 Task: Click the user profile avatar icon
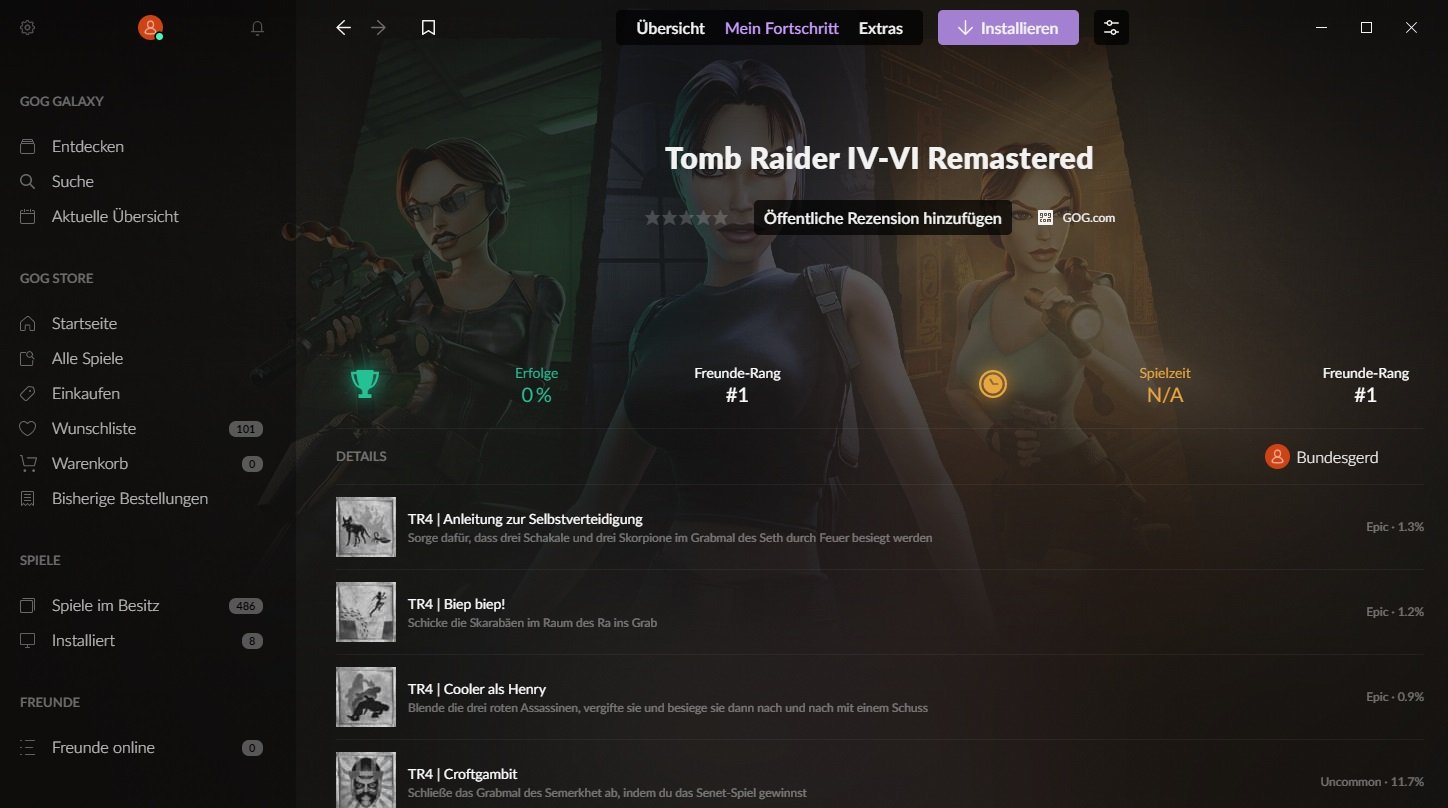tap(150, 28)
